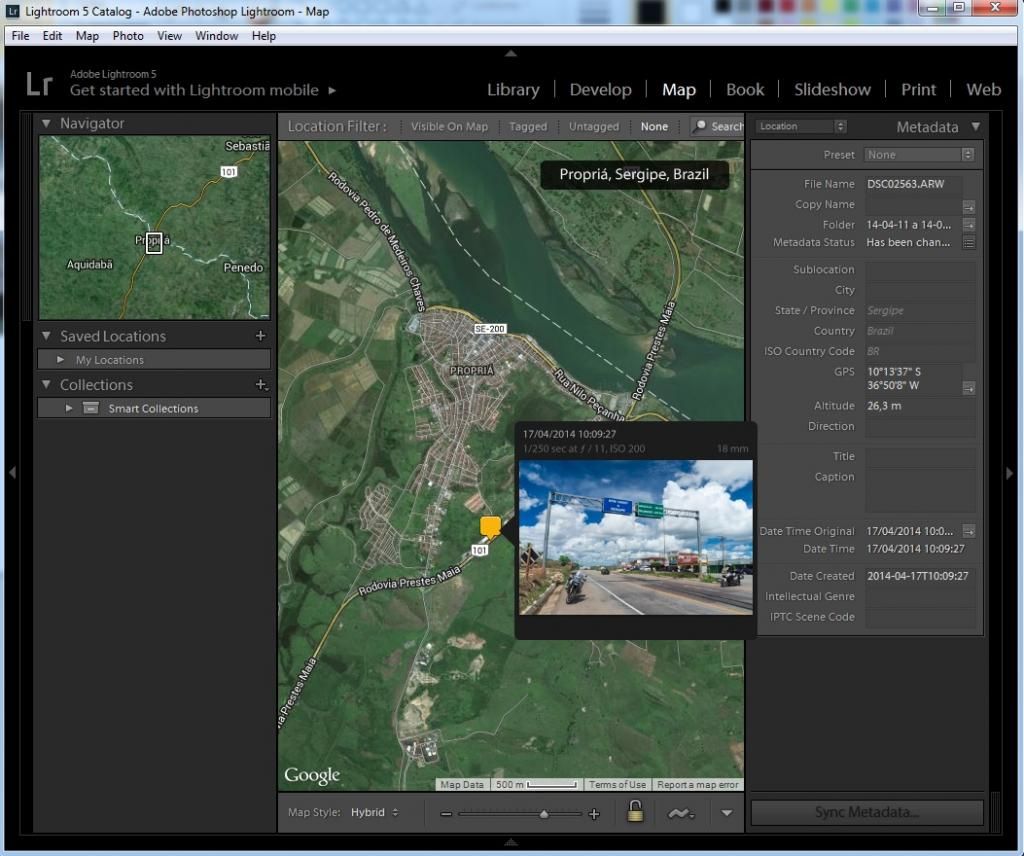Click the Caption metadata text field

[920, 490]
